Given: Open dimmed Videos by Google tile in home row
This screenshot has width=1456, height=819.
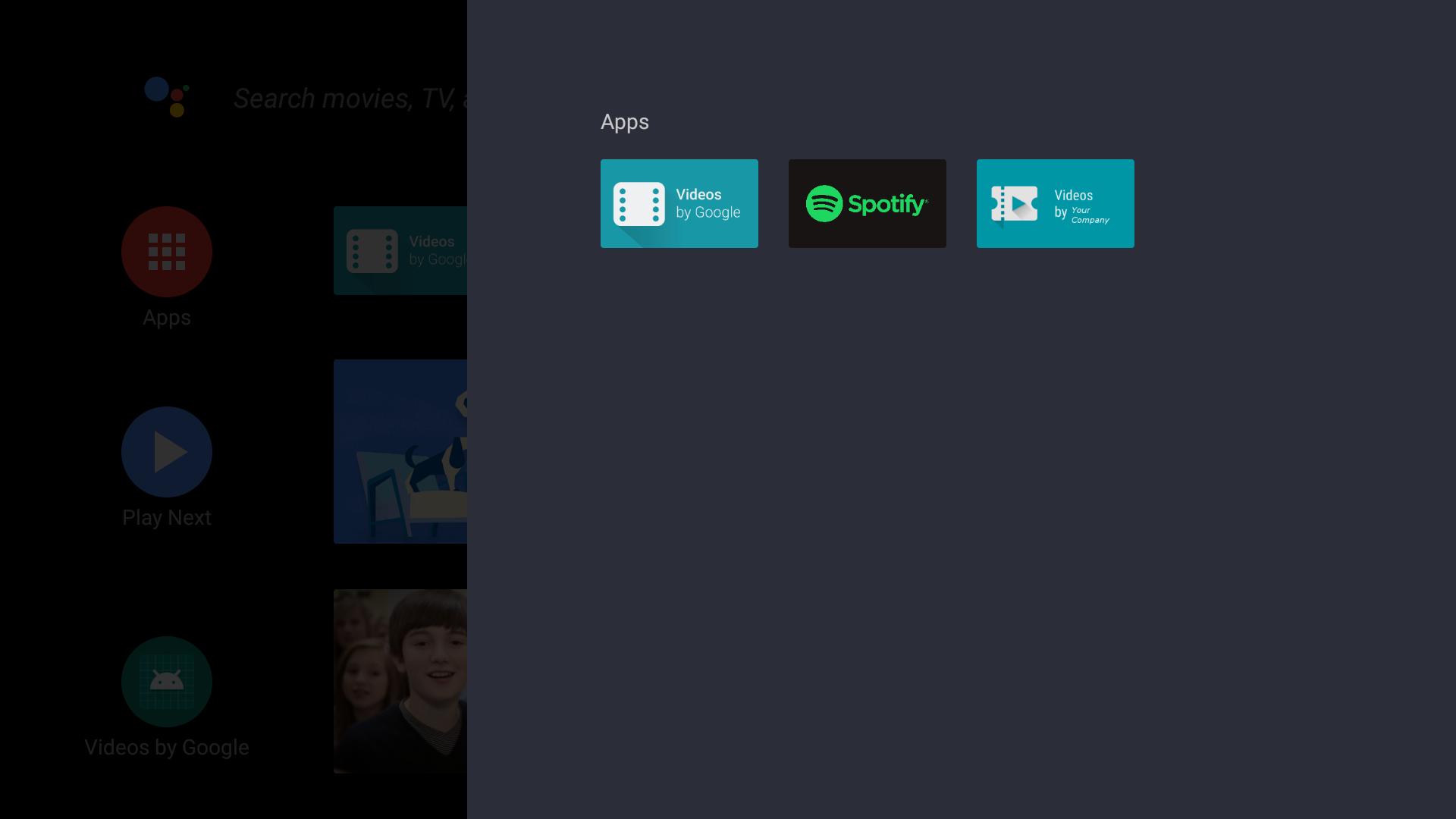Looking at the screenshot, I should coord(400,250).
